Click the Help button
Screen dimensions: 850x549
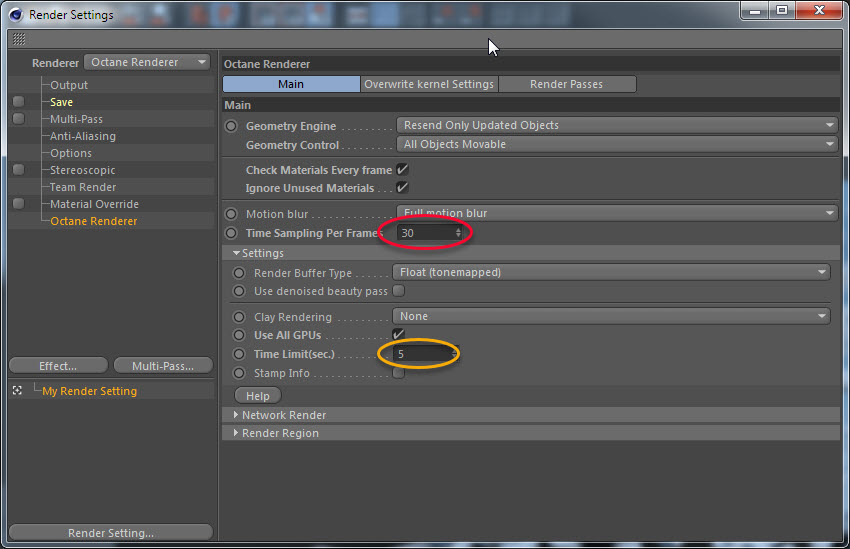point(258,396)
